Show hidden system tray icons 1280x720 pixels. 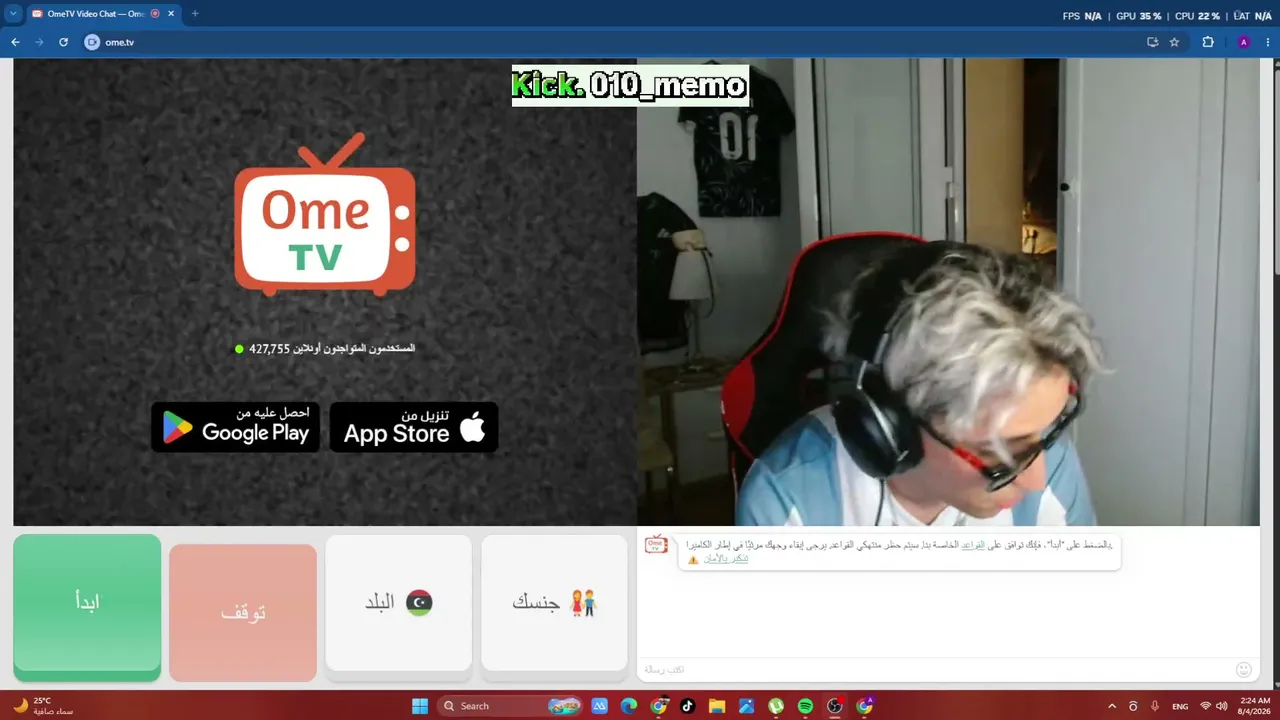tap(1111, 706)
